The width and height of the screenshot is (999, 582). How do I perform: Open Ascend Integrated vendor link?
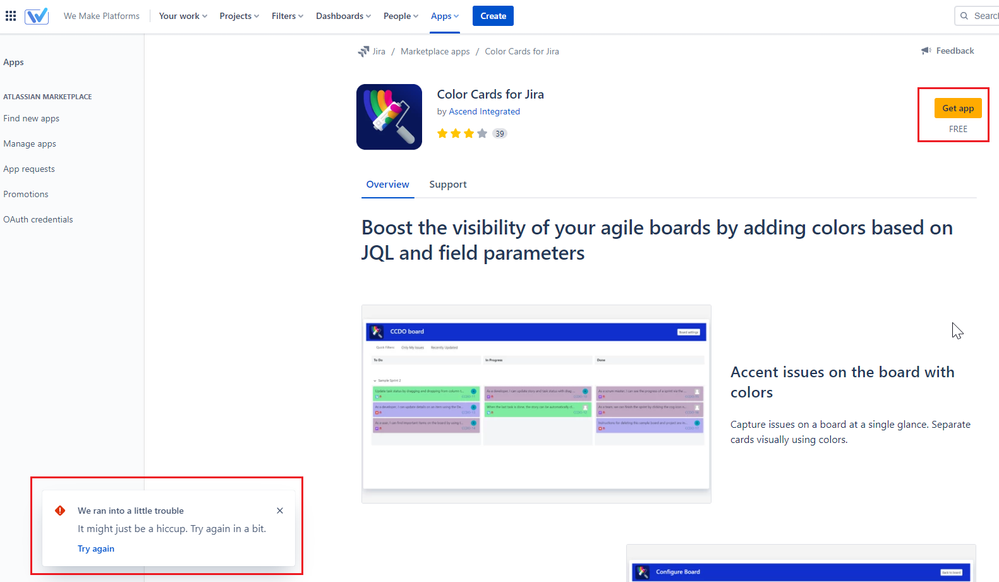point(484,112)
